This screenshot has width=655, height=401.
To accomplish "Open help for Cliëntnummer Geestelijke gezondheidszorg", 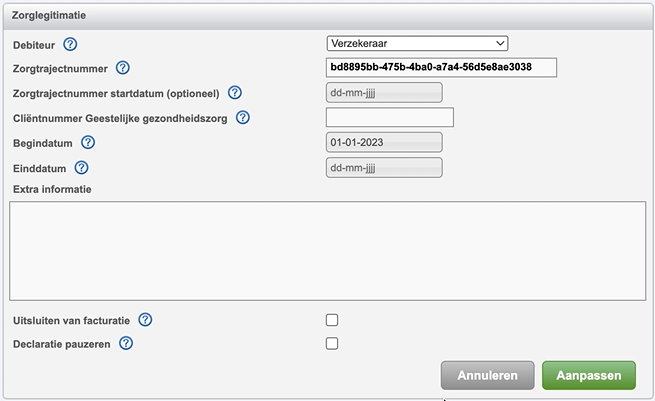I will pyautogui.click(x=243, y=118).
